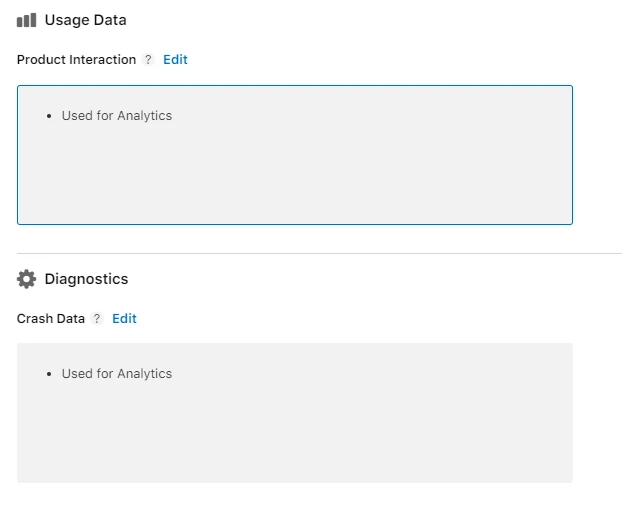Screen dimensions: 622x508
Task: Select the Usage Data heading
Action: (x=86, y=20)
